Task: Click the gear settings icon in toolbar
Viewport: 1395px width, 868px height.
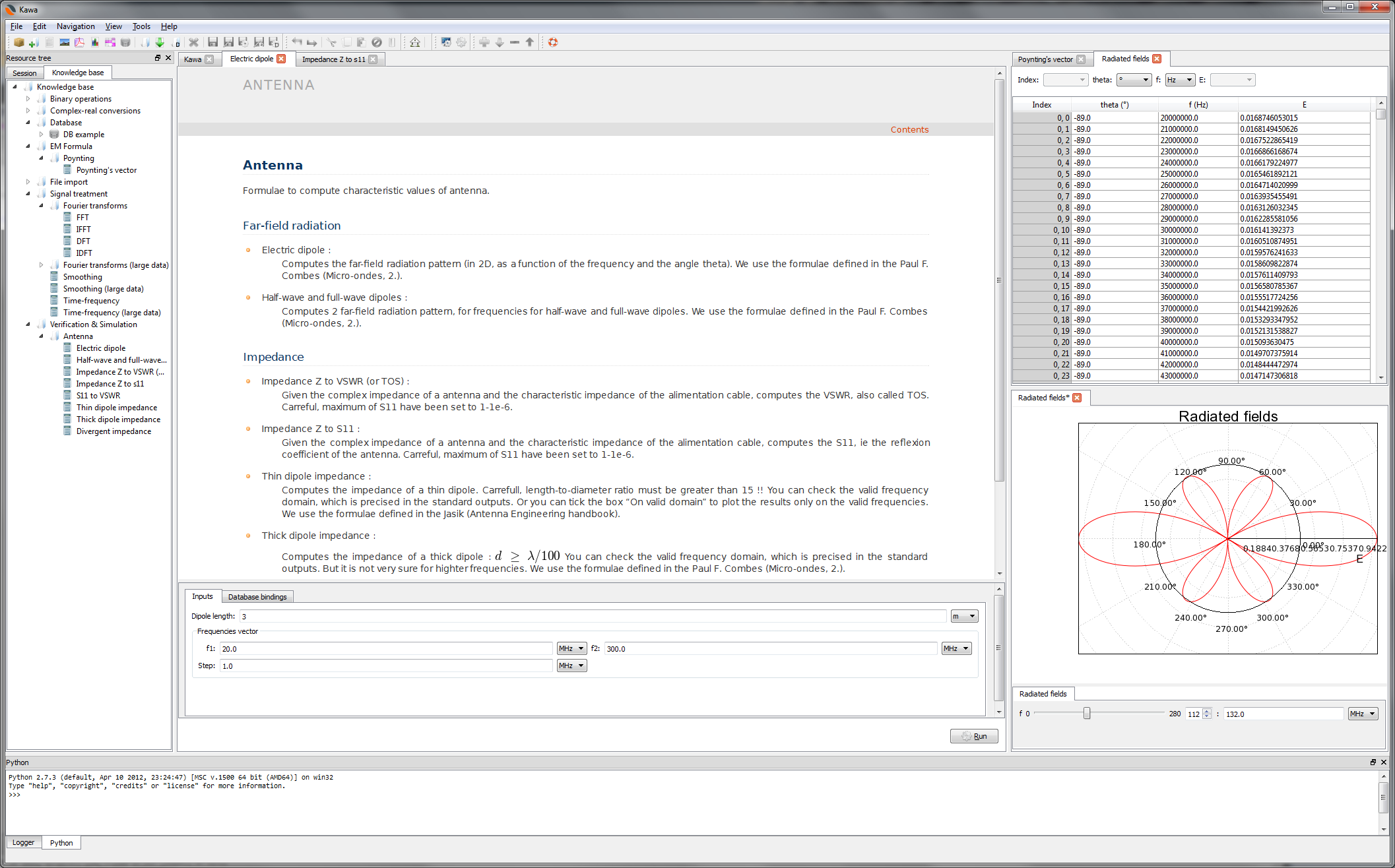Action: pyautogui.click(x=461, y=42)
